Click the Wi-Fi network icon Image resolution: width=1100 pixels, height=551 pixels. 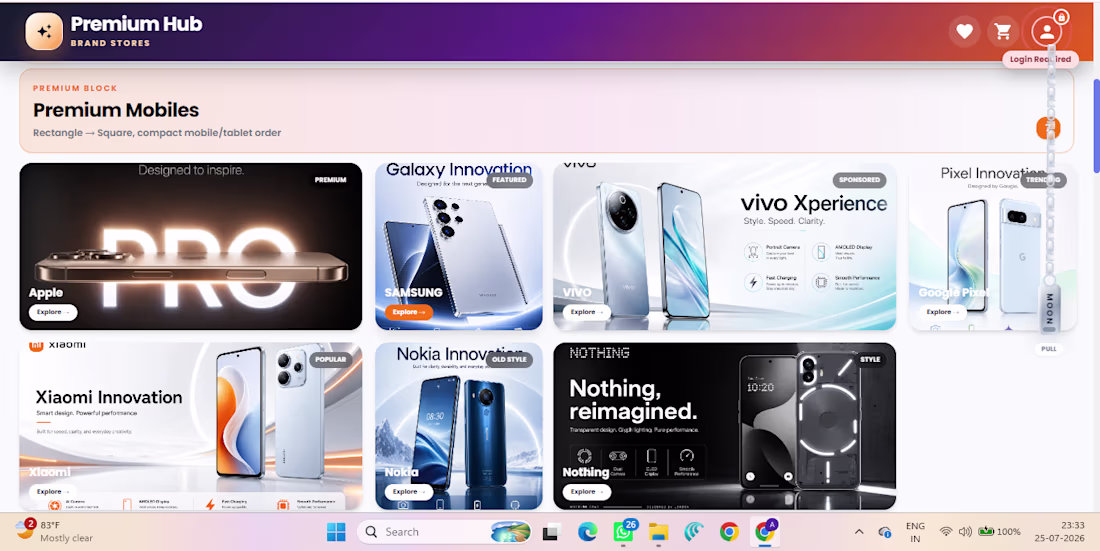(x=946, y=532)
